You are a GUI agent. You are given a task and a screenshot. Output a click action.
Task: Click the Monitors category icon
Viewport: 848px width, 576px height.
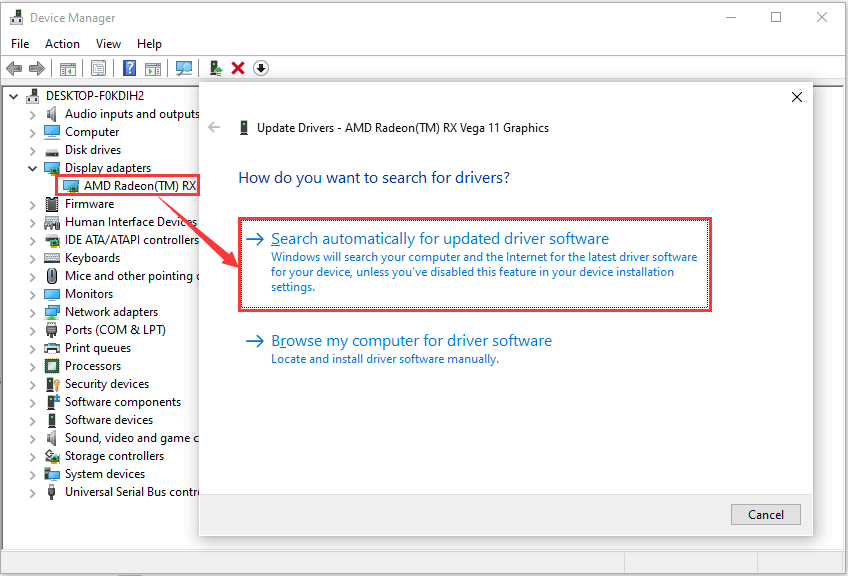point(52,294)
